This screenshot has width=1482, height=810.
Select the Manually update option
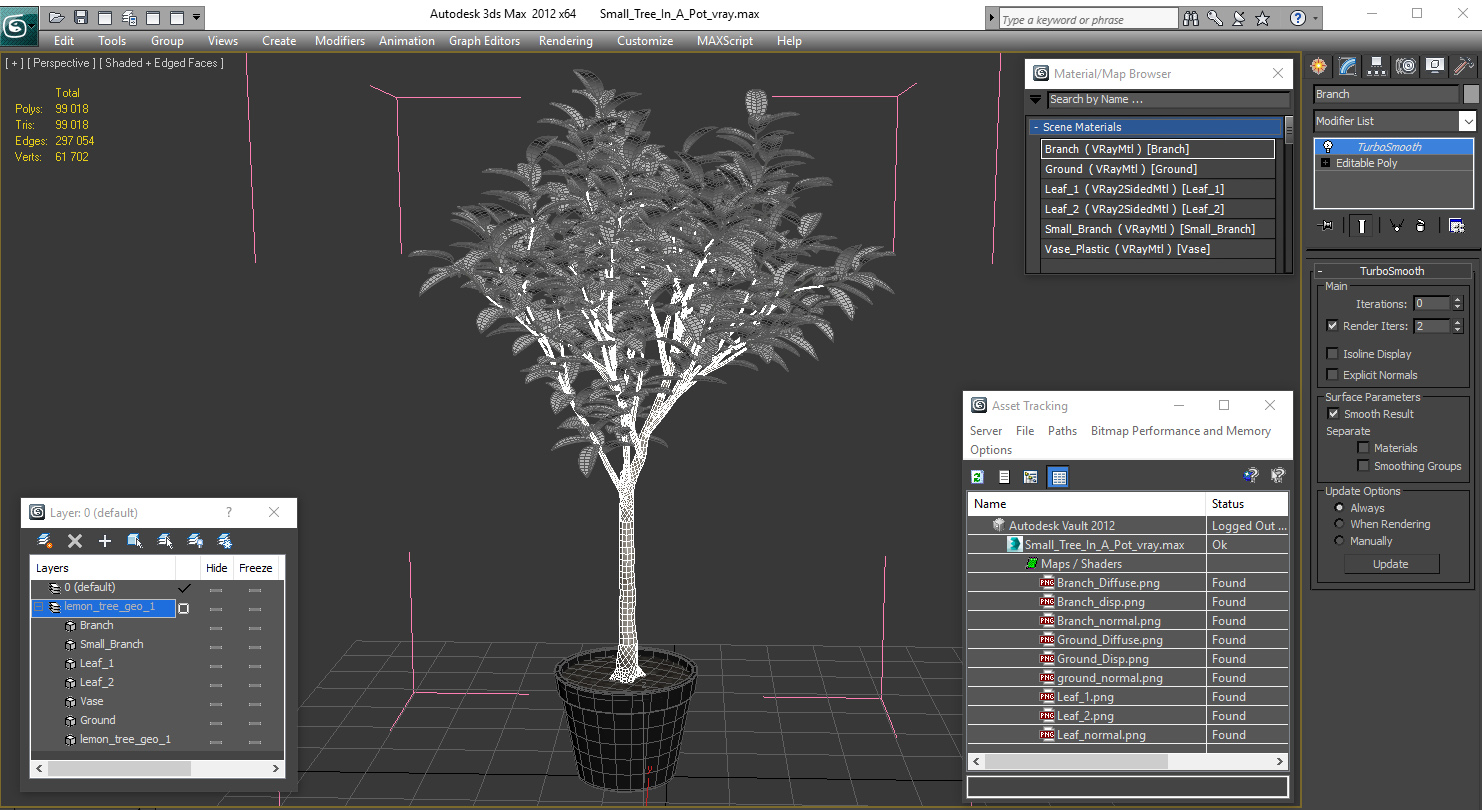(1340, 541)
